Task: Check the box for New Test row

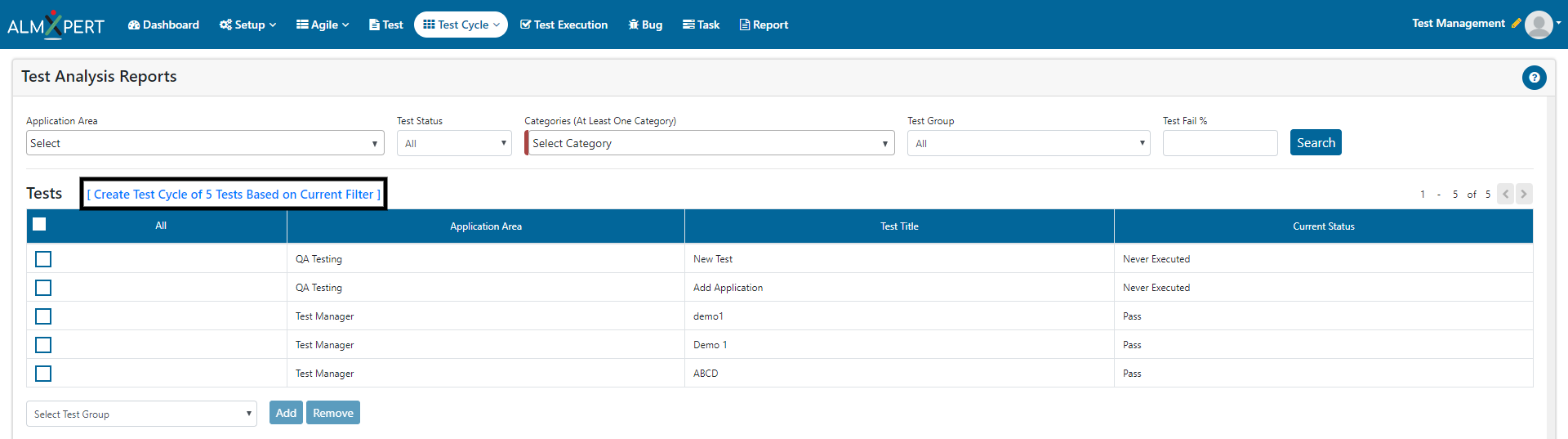Action: pos(43,259)
